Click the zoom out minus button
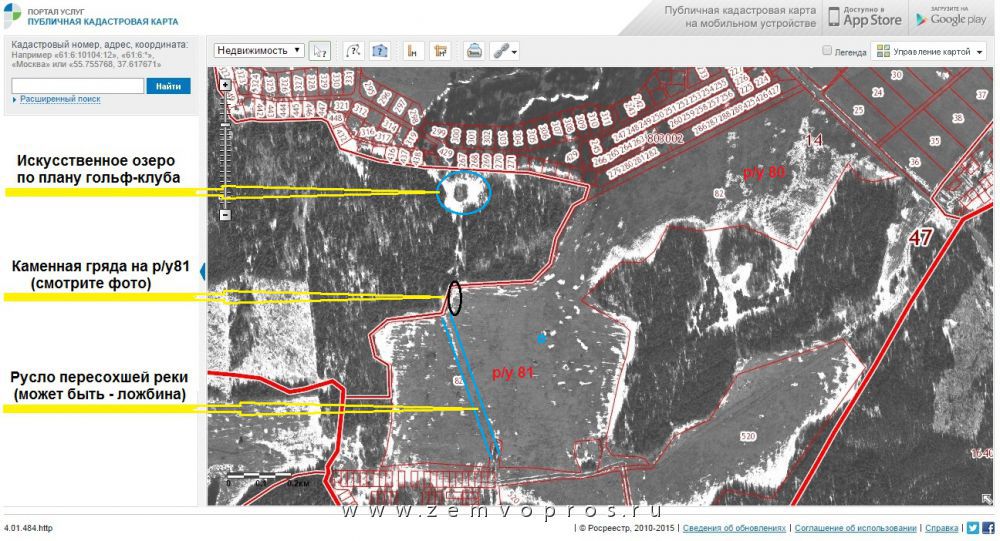 click(x=225, y=214)
